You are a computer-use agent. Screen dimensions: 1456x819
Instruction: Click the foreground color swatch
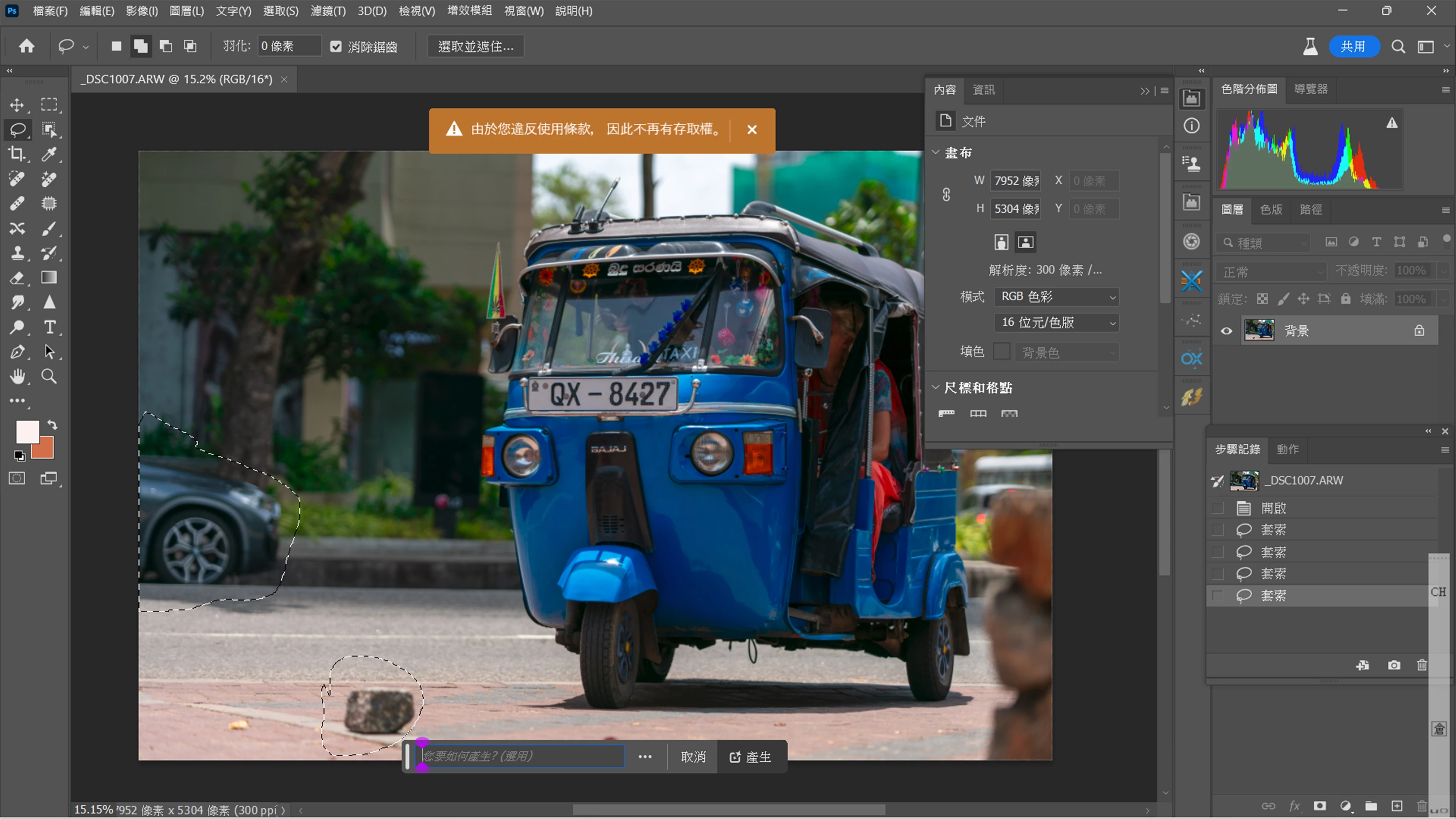pyautogui.click(x=27, y=432)
